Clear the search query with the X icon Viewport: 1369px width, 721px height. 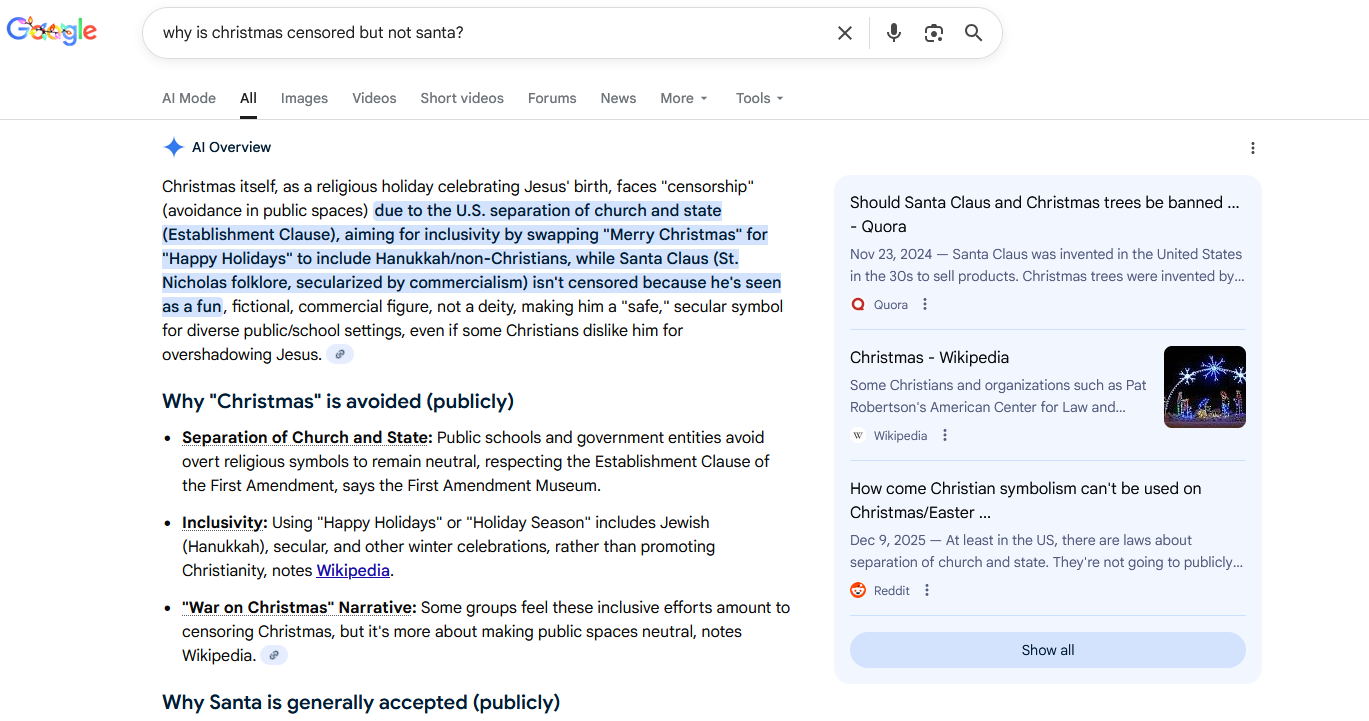point(845,33)
